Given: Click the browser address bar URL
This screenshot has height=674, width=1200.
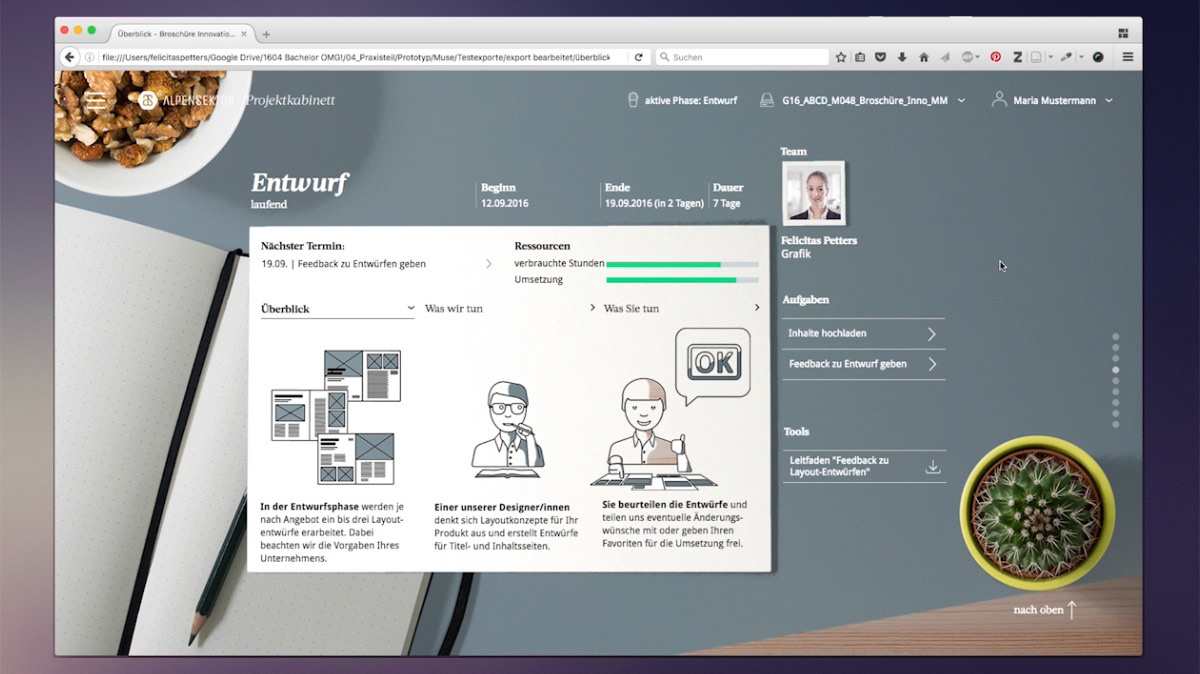Looking at the screenshot, I should pos(355,57).
